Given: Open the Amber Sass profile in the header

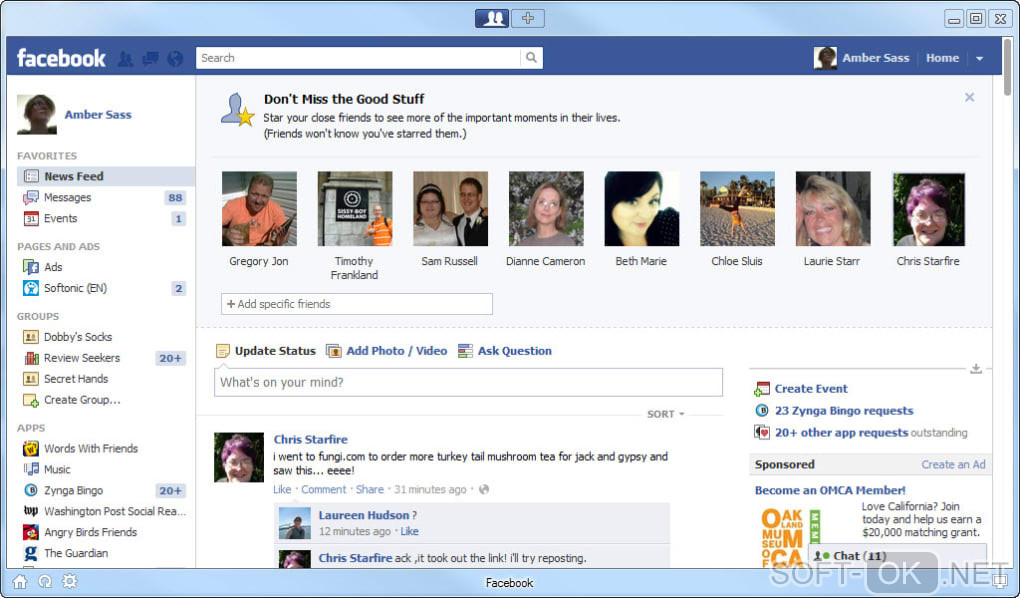Looking at the screenshot, I should 861,58.
